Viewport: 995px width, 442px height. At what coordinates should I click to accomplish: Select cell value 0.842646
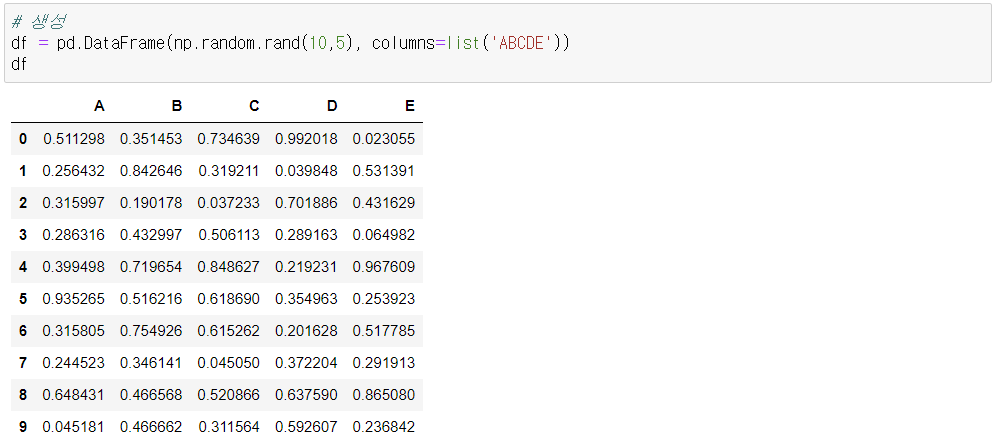tap(151, 171)
